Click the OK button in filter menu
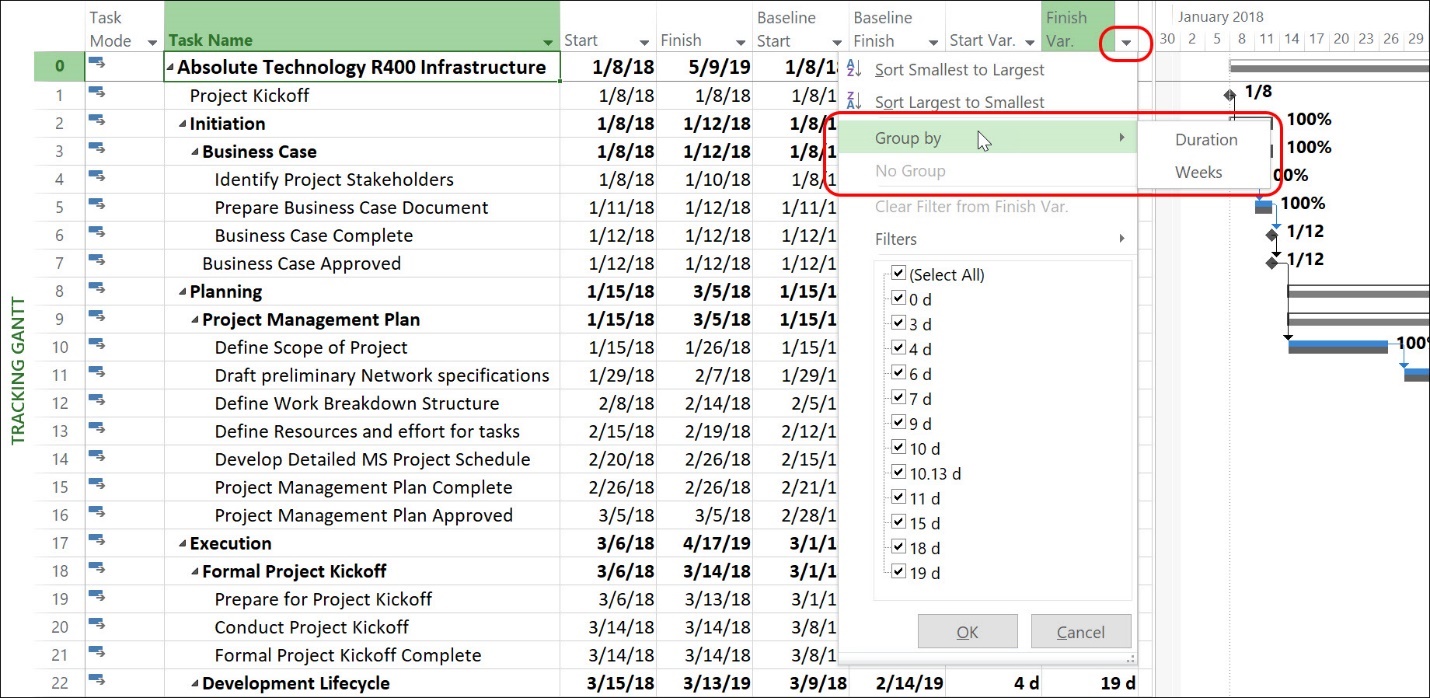Viewport: 1430px width, 698px height. (x=967, y=632)
